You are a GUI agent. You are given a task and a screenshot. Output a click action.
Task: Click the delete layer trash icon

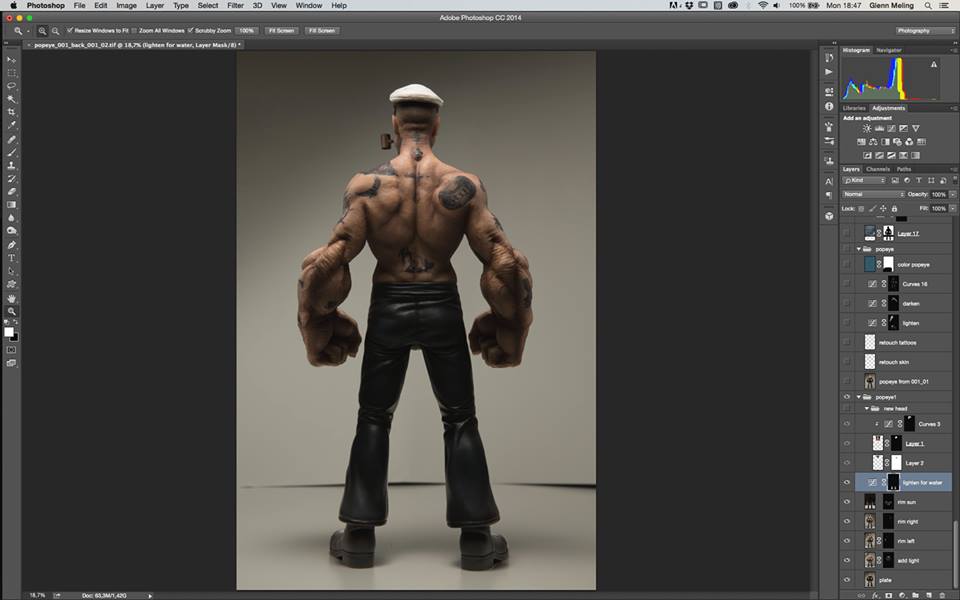coord(942,595)
